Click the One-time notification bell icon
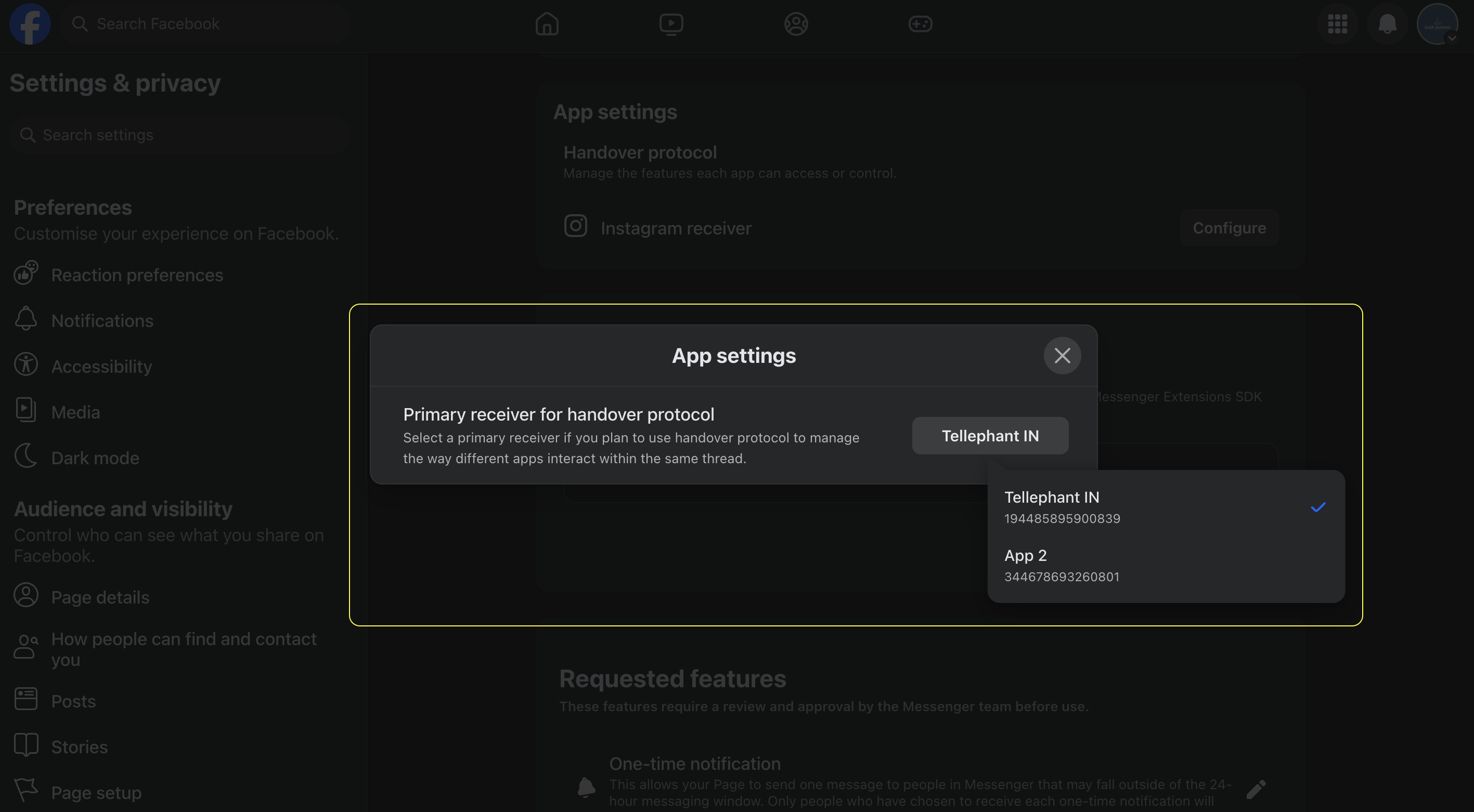 coord(586,788)
